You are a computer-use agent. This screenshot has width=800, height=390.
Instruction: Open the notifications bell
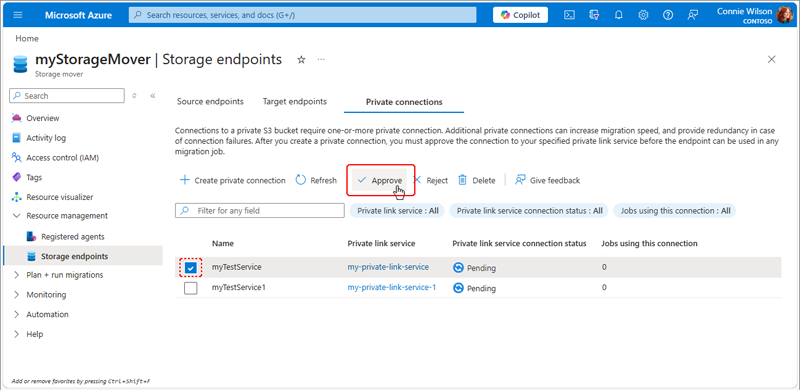point(619,15)
